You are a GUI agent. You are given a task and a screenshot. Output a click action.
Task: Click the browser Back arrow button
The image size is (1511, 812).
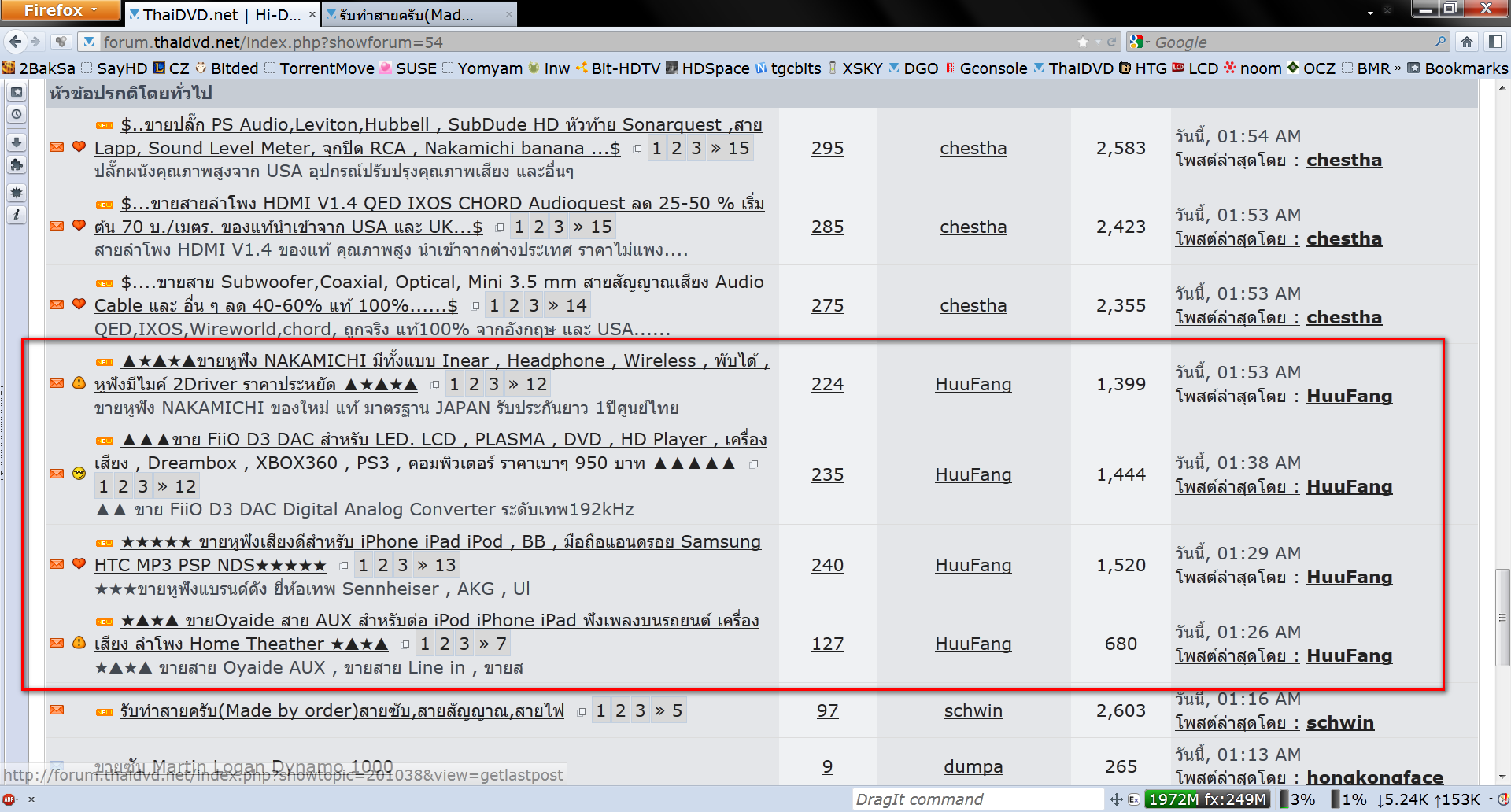14,42
